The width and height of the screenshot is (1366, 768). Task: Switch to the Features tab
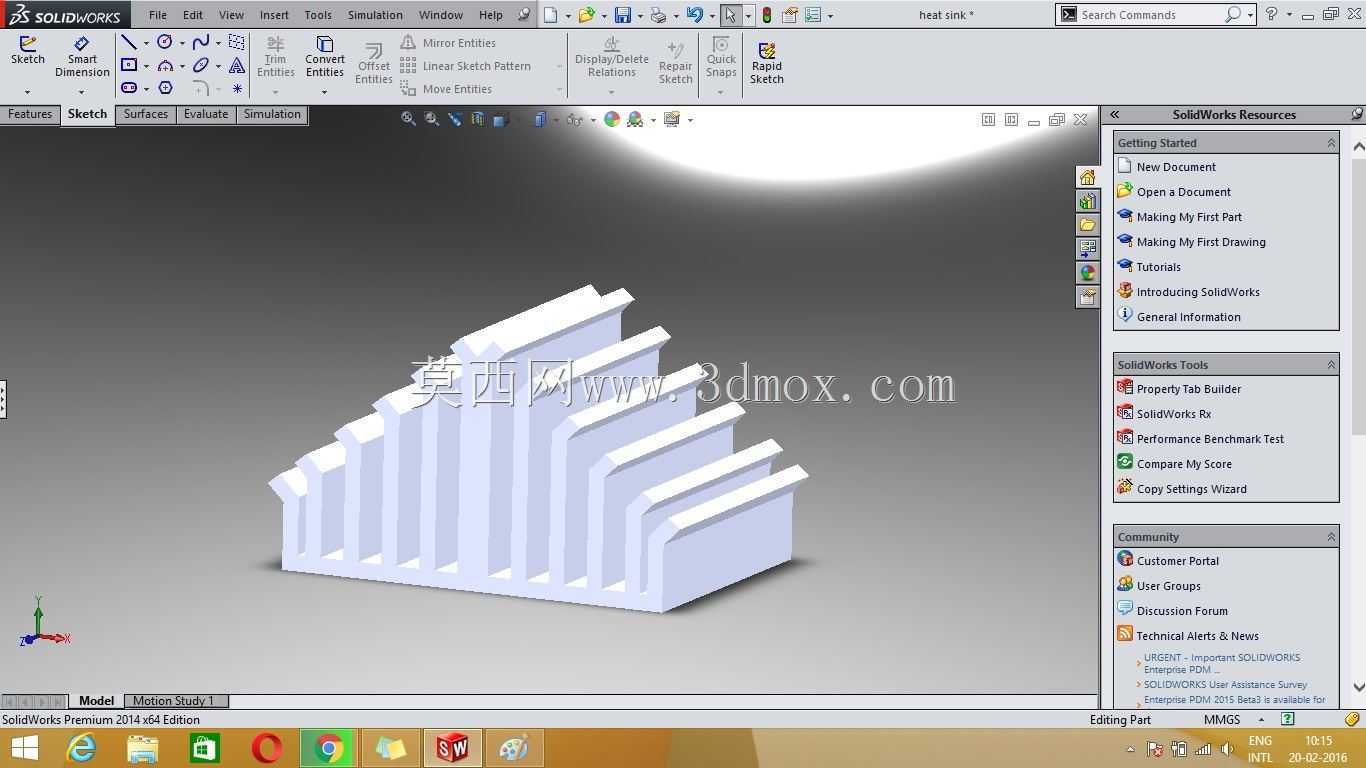(30, 114)
